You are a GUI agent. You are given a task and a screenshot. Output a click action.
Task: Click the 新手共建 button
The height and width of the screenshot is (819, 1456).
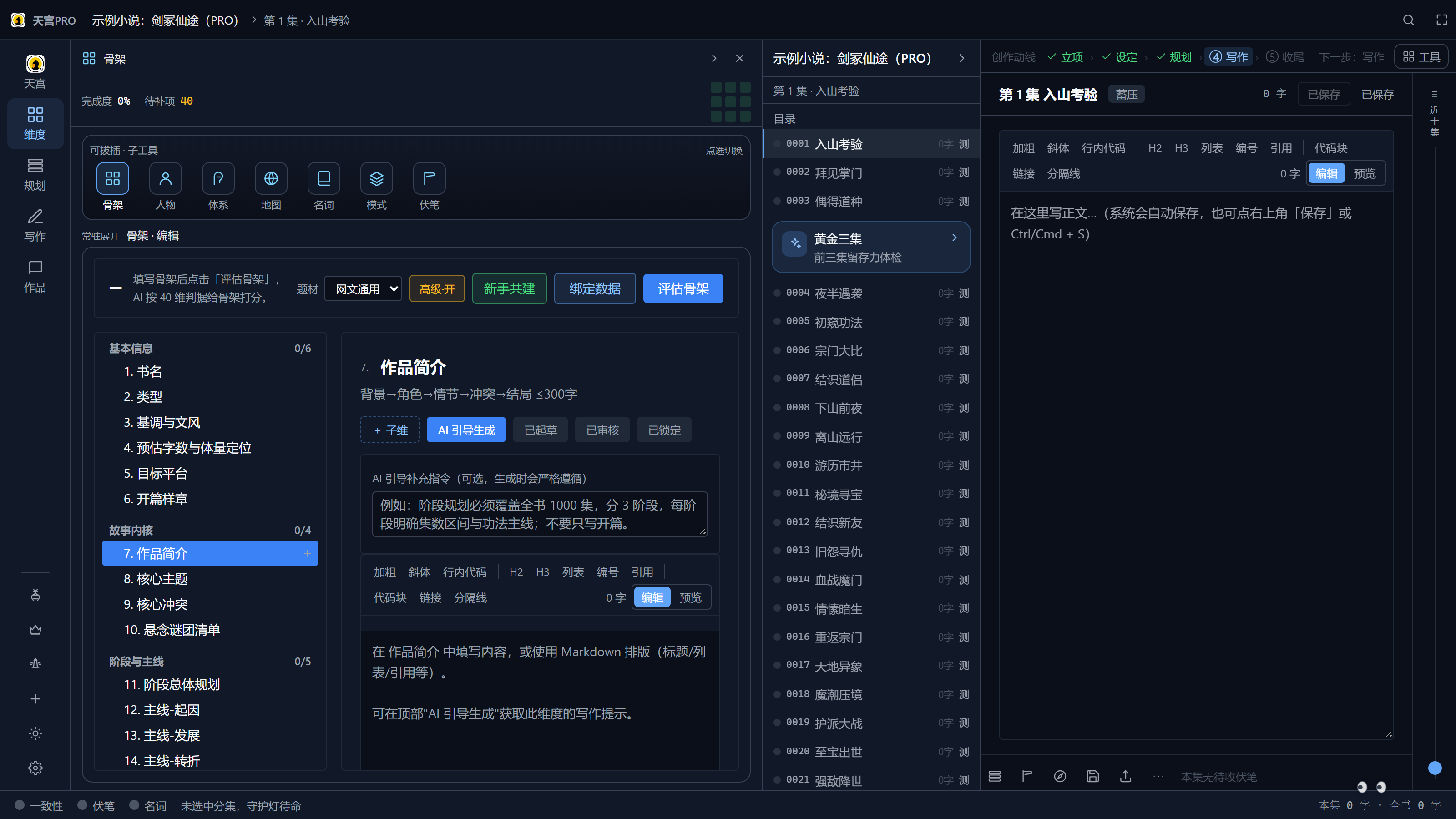(x=509, y=289)
